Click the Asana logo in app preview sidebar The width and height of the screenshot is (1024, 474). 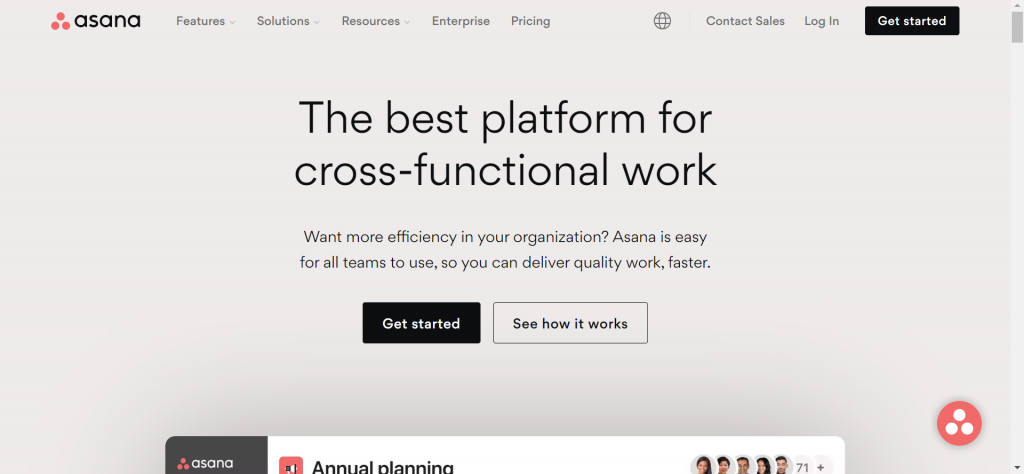point(205,463)
